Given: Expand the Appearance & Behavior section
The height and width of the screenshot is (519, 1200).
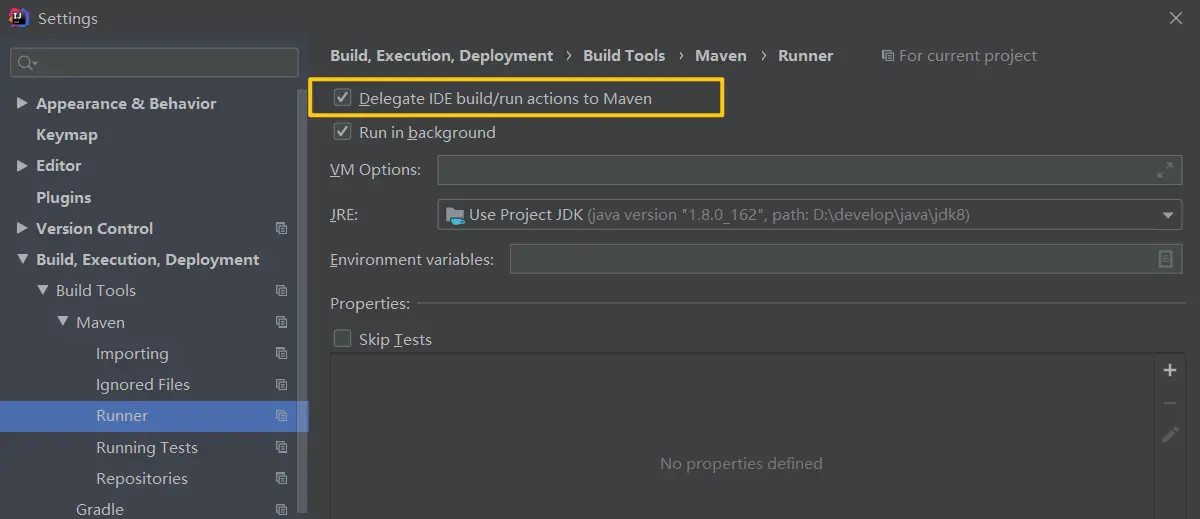Looking at the screenshot, I should 22,103.
